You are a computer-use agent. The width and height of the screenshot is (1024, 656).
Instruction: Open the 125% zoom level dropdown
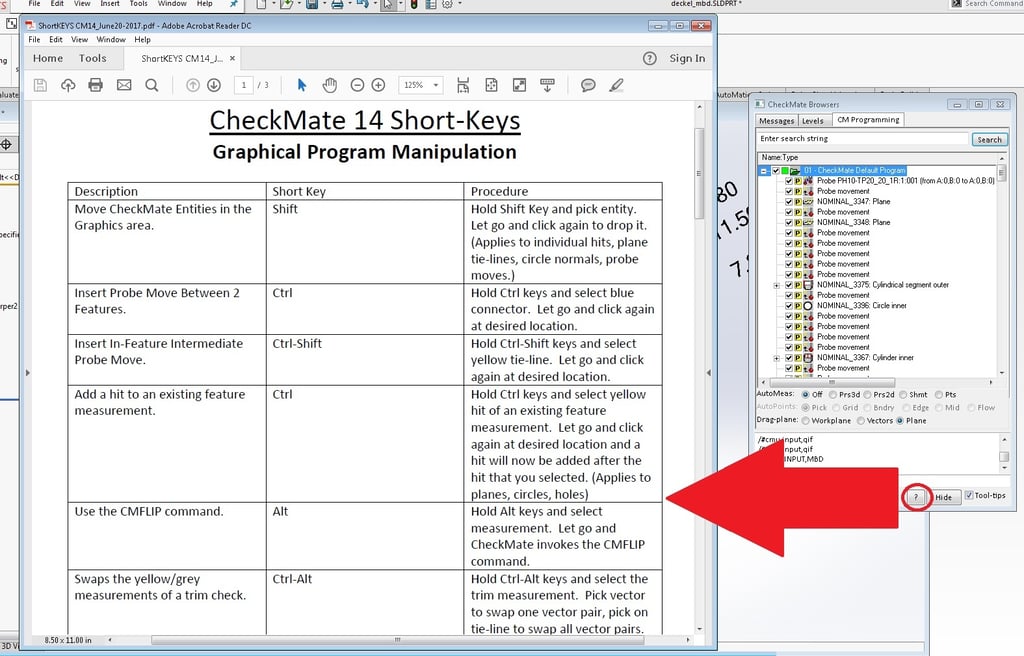[x=421, y=85]
